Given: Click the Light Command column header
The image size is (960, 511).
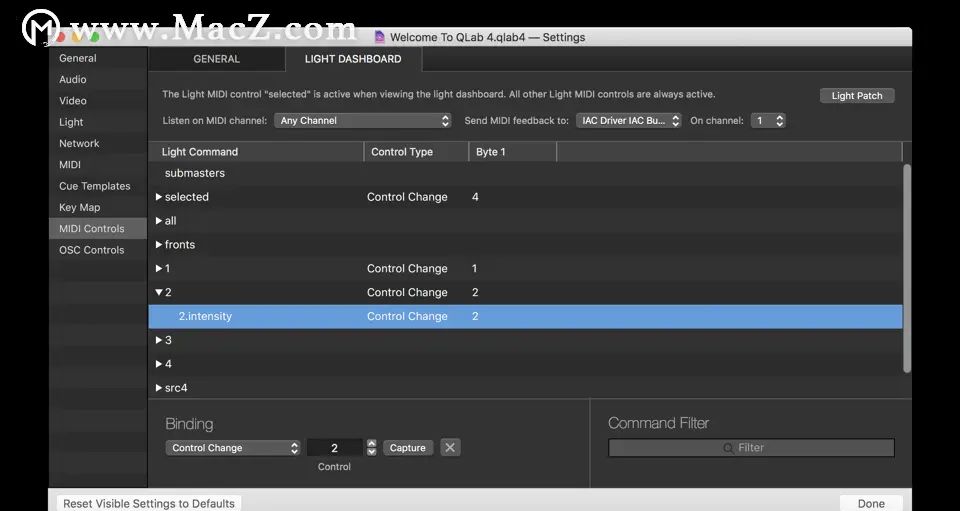Looking at the screenshot, I should point(256,152).
